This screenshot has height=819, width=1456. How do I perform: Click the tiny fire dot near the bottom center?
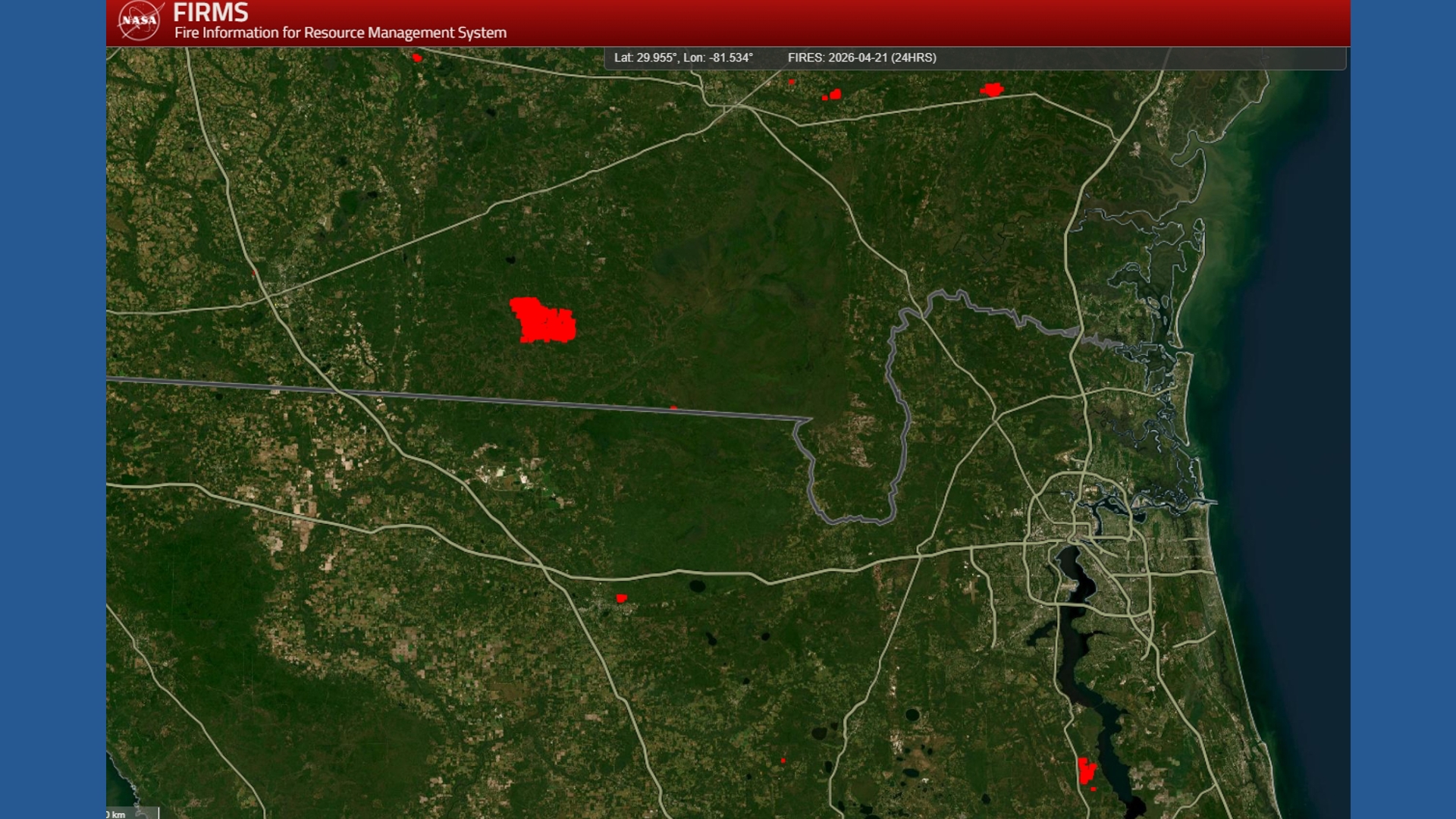783,760
